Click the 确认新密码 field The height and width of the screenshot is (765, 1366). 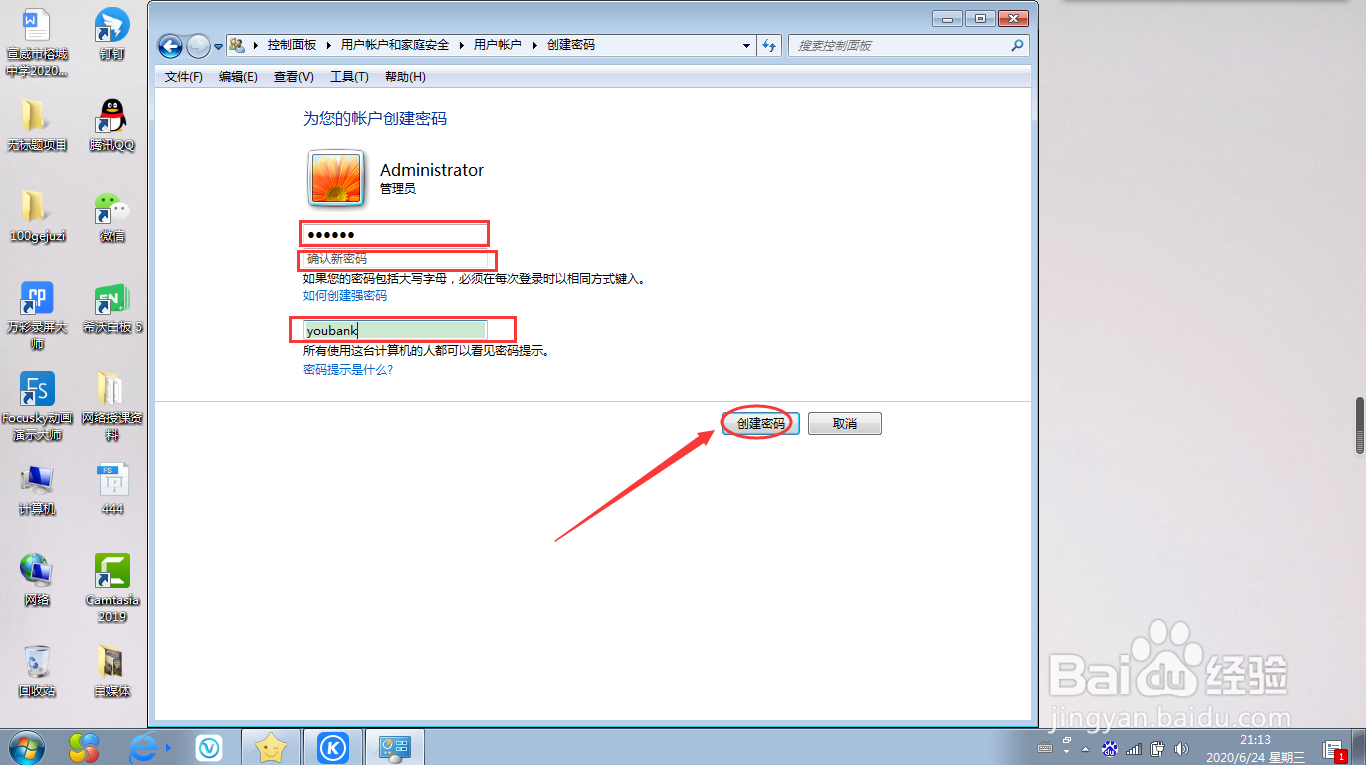[x=395, y=259]
